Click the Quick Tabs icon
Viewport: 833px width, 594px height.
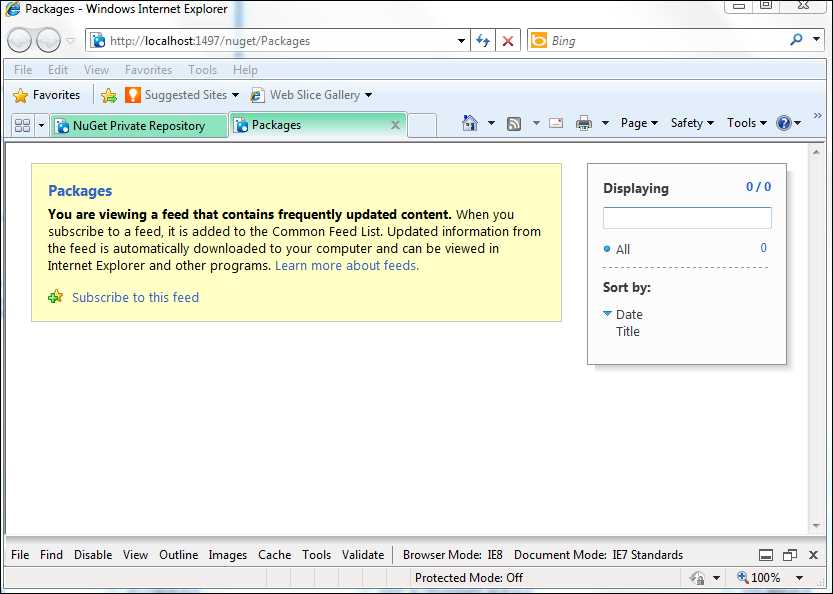pos(22,125)
